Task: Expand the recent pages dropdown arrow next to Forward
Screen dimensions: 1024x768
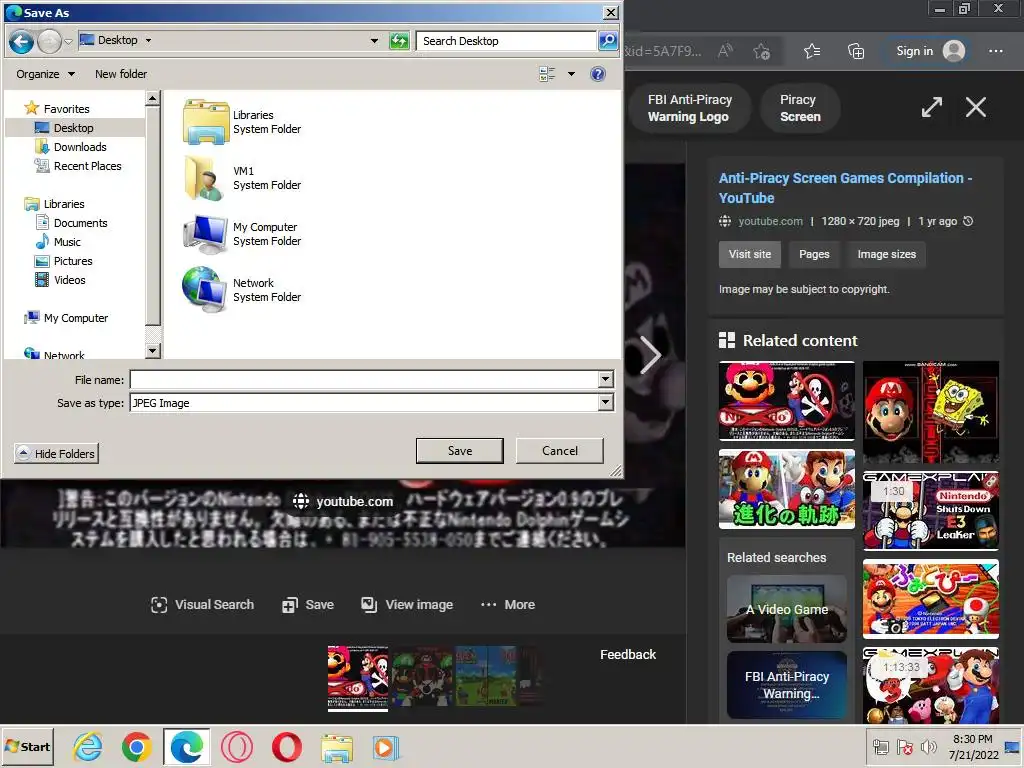Action: point(69,42)
